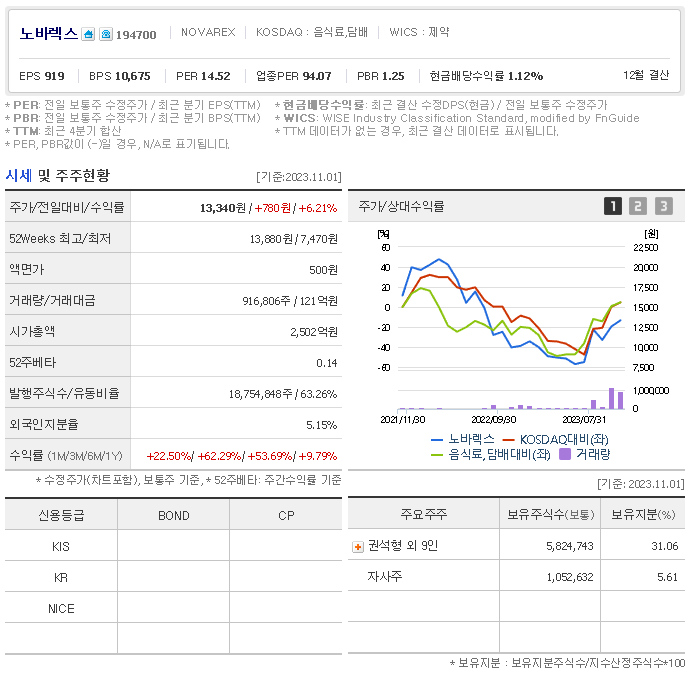This screenshot has height=678, width=694.
Task: Click the BOND column header
Action: click(174, 515)
